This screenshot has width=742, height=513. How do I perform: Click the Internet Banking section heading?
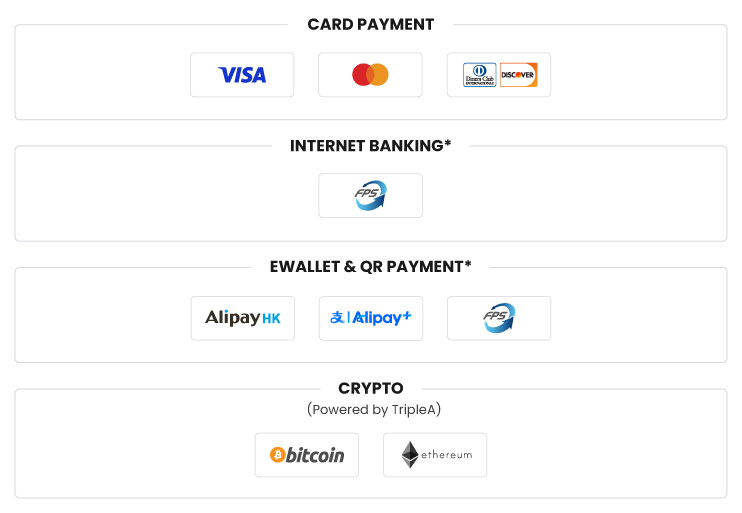pos(371,146)
